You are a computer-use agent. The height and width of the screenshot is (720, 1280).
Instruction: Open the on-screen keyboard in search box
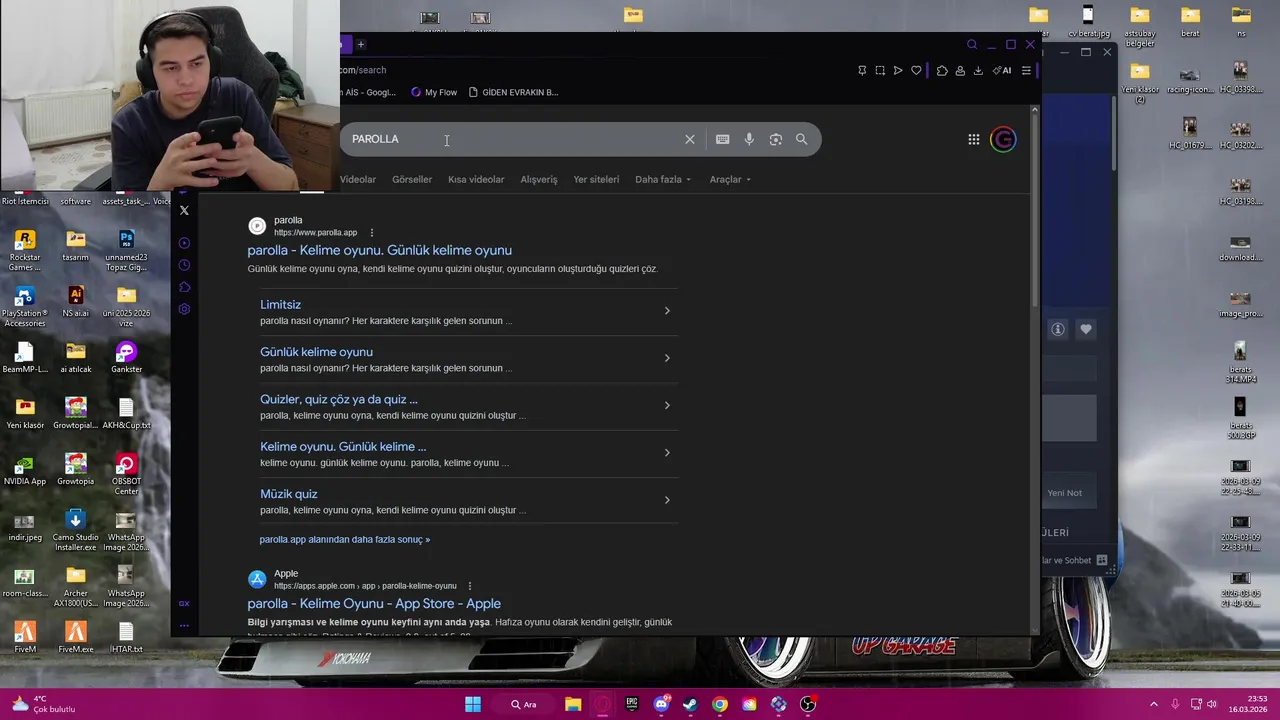[722, 140]
